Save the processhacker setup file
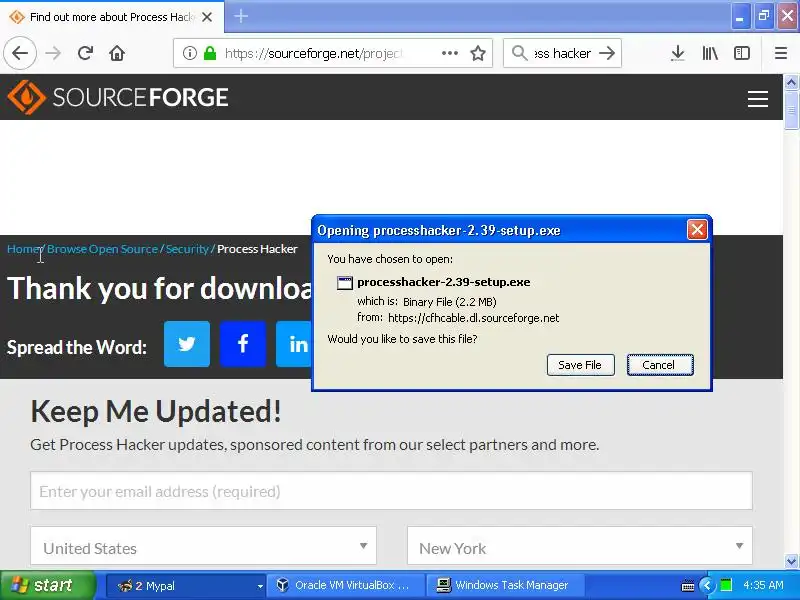This screenshot has width=800, height=600. pyautogui.click(x=581, y=365)
